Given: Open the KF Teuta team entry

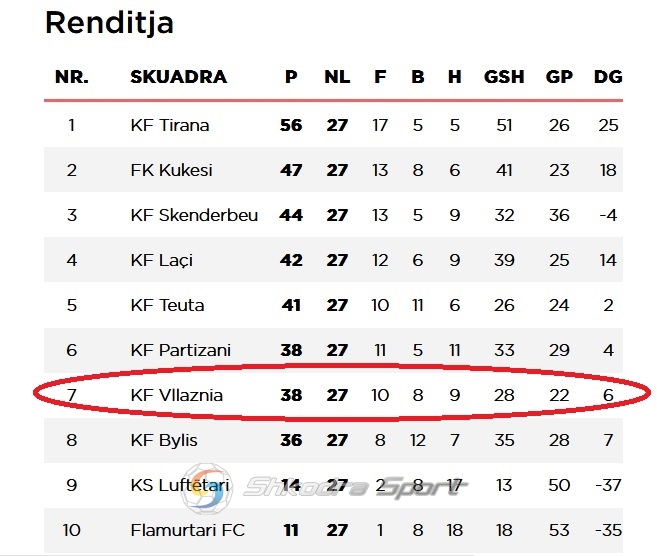Looking at the screenshot, I should 167,305.
